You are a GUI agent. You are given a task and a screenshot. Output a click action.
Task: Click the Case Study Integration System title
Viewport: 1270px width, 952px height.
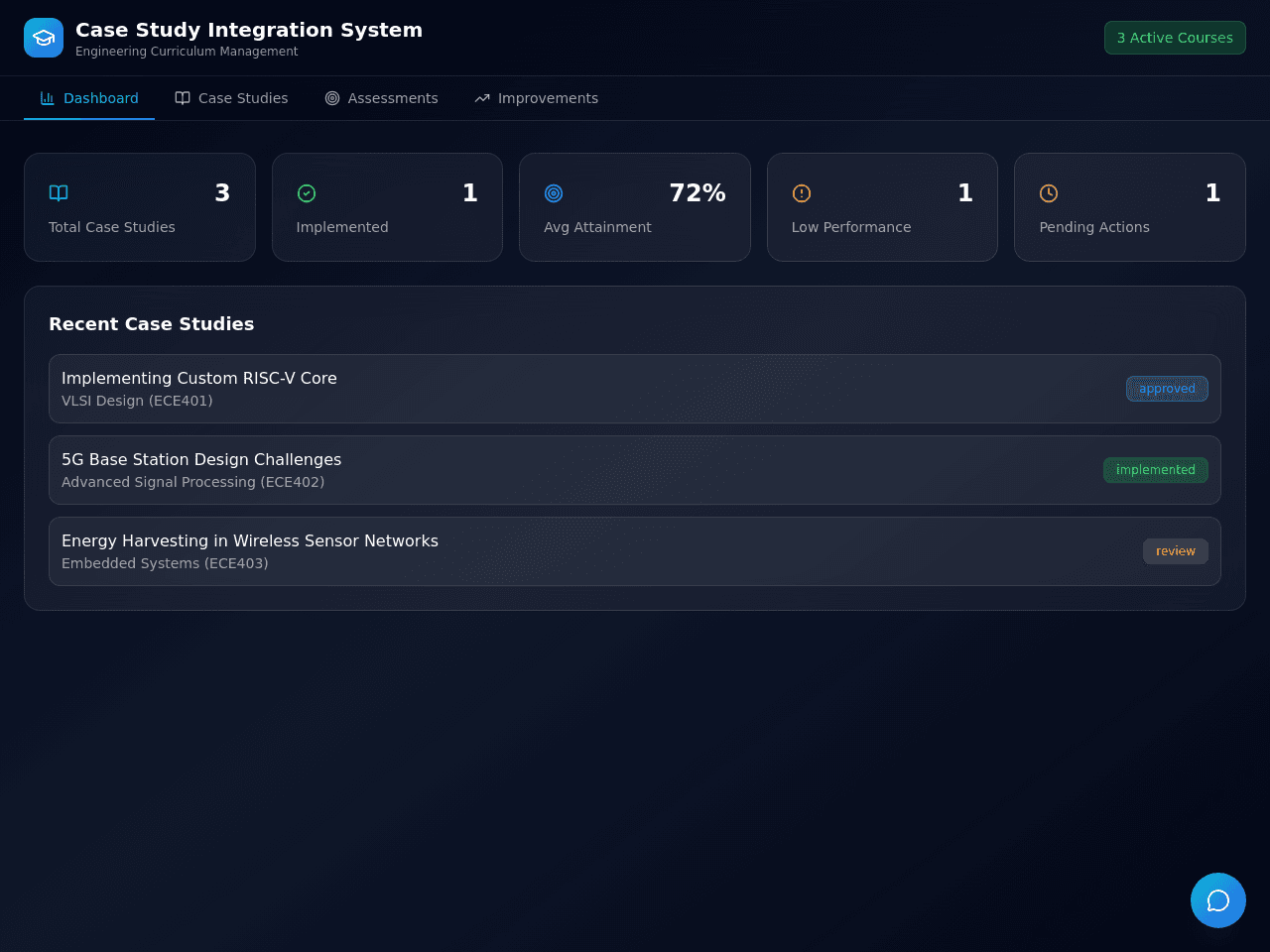coord(249,30)
